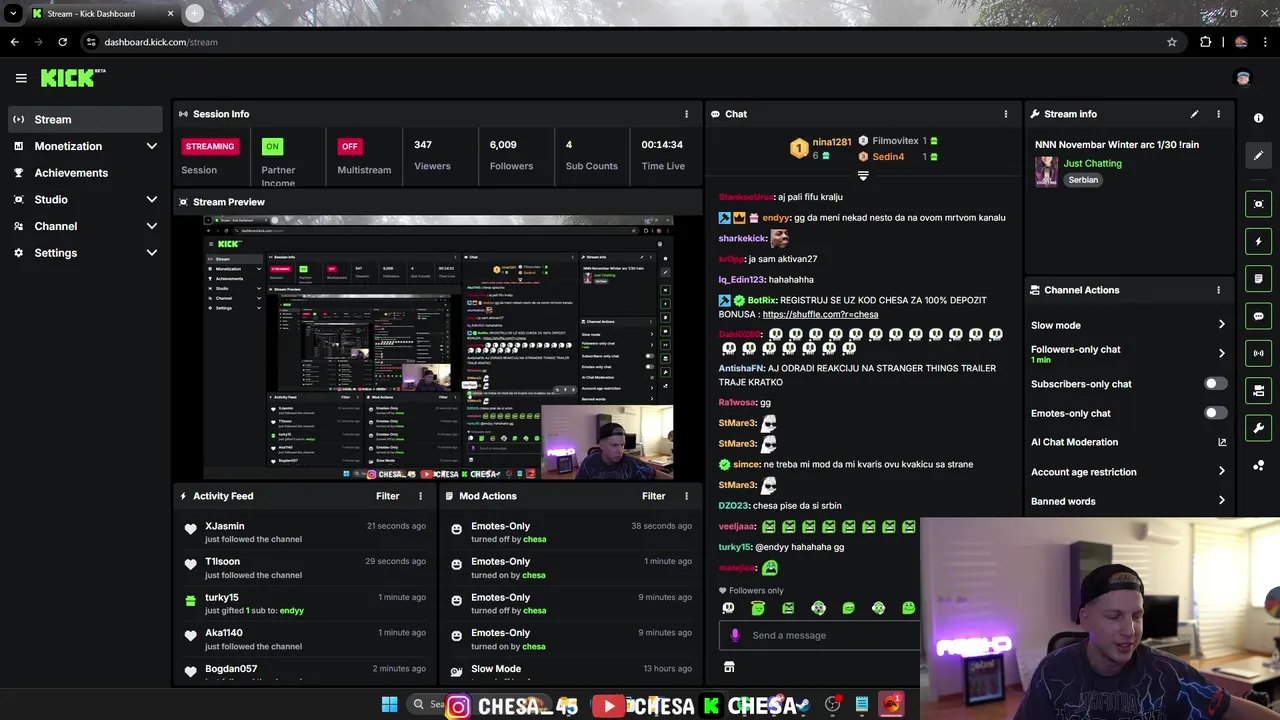Viewport: 1280px width, 720px height.
Task: Insert the skull emote from quick emotes
Action: 728,608
